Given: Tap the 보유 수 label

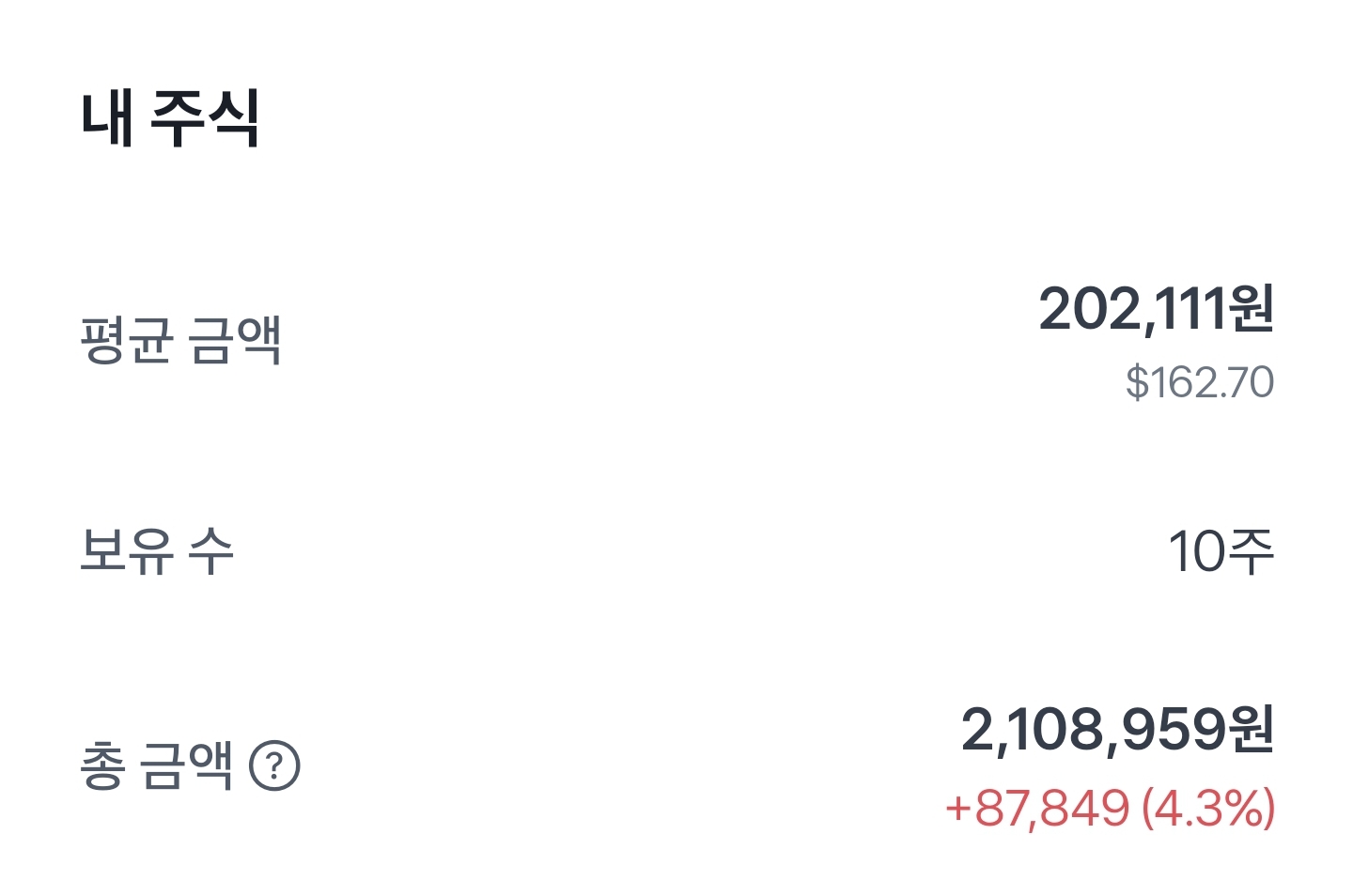Looking at the screenshot, I should click(156, 550).
